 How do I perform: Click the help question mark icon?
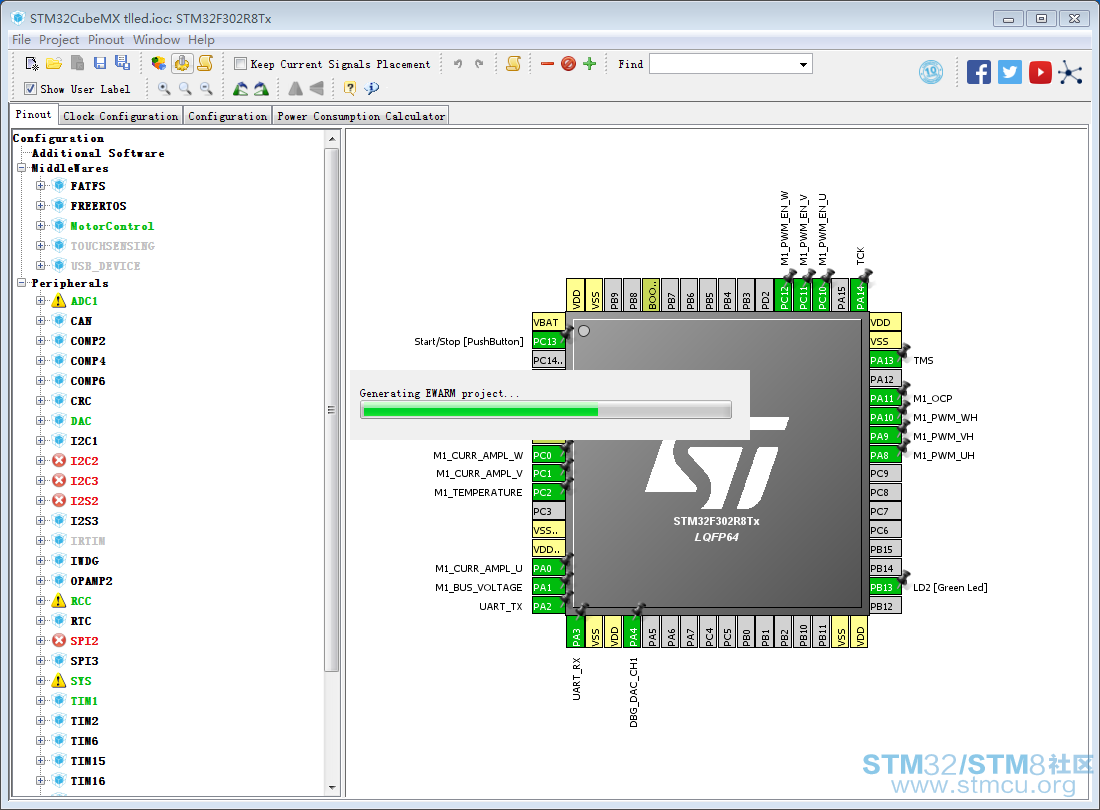point(349,88)
